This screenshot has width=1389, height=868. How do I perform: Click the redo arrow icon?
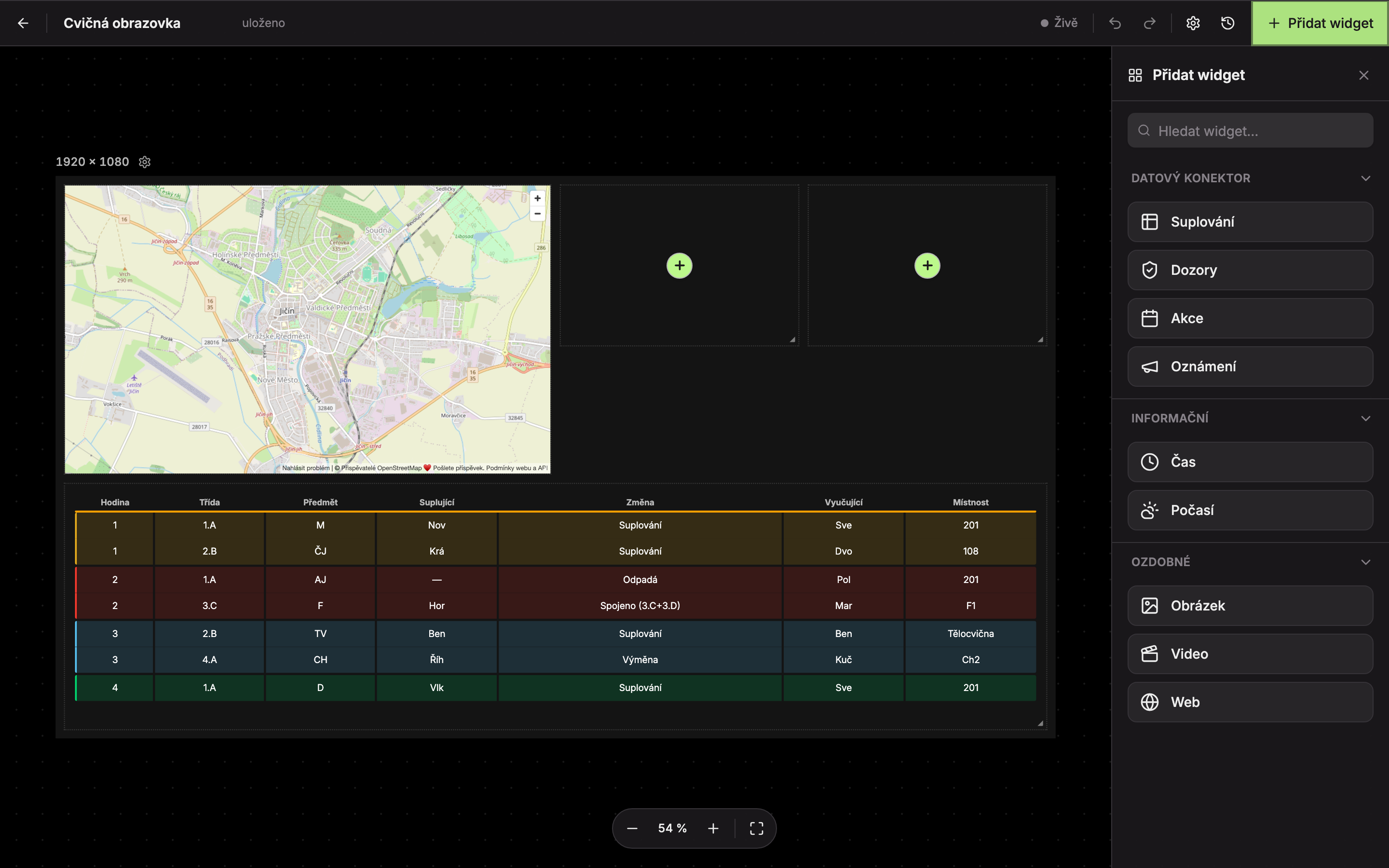click(x=1150, y=23)
